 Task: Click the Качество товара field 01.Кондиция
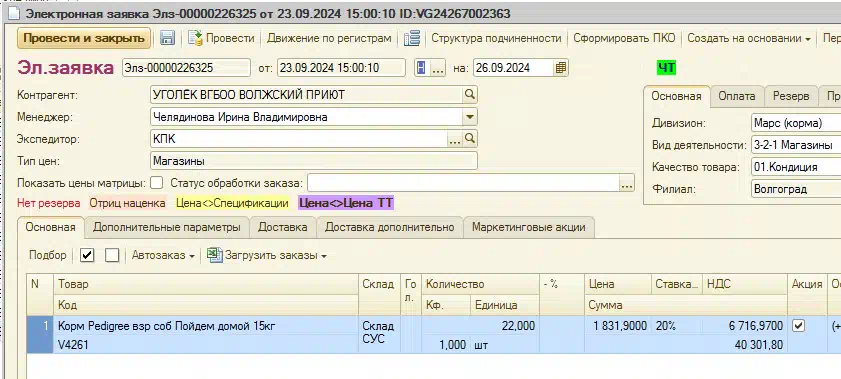[x=796, y=167]
